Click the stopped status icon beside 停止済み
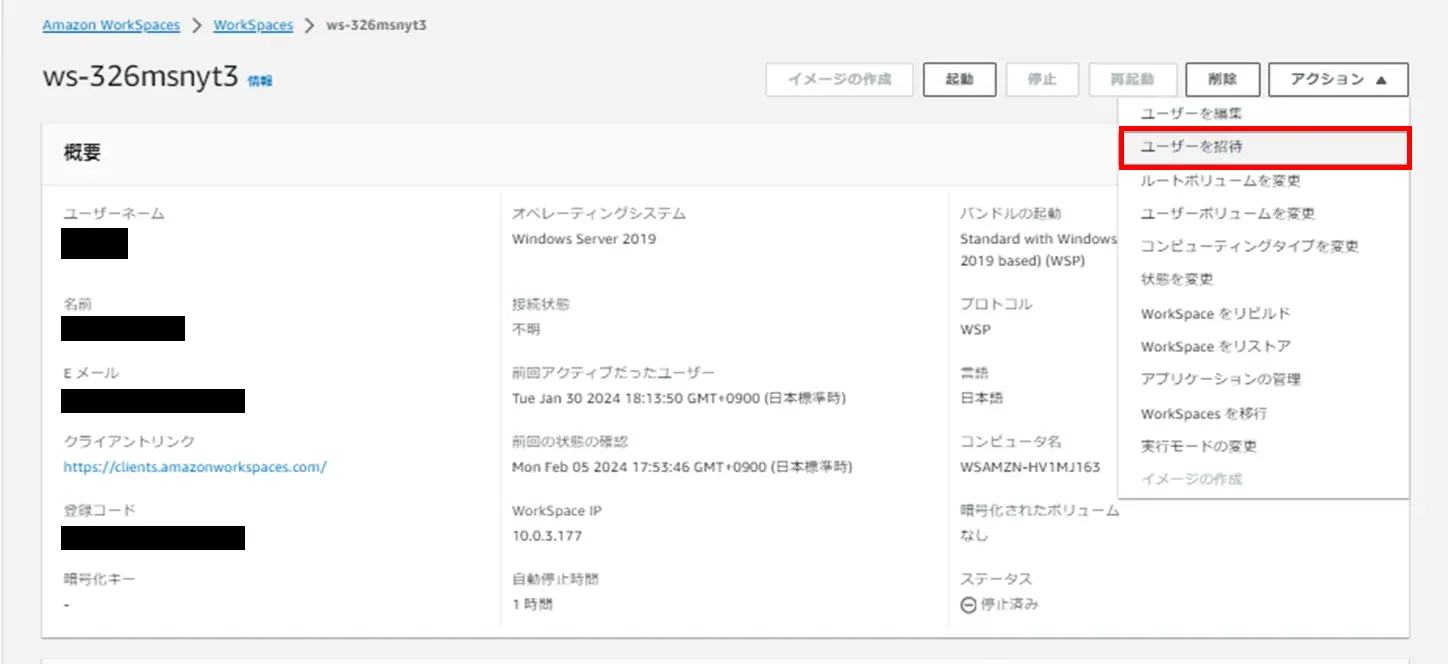This screenshot has width=1448, height=664. [968, 604]
